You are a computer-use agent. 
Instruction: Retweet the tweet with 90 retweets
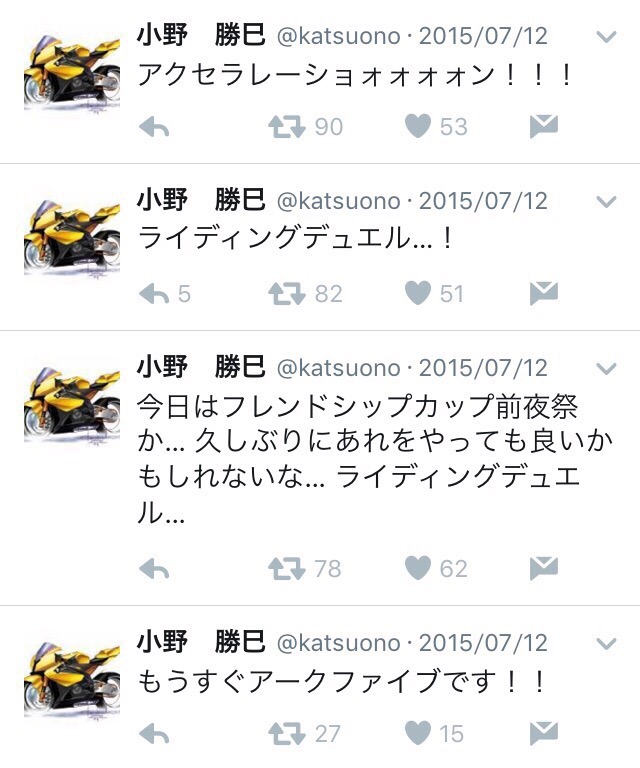(x=287, y=127)
